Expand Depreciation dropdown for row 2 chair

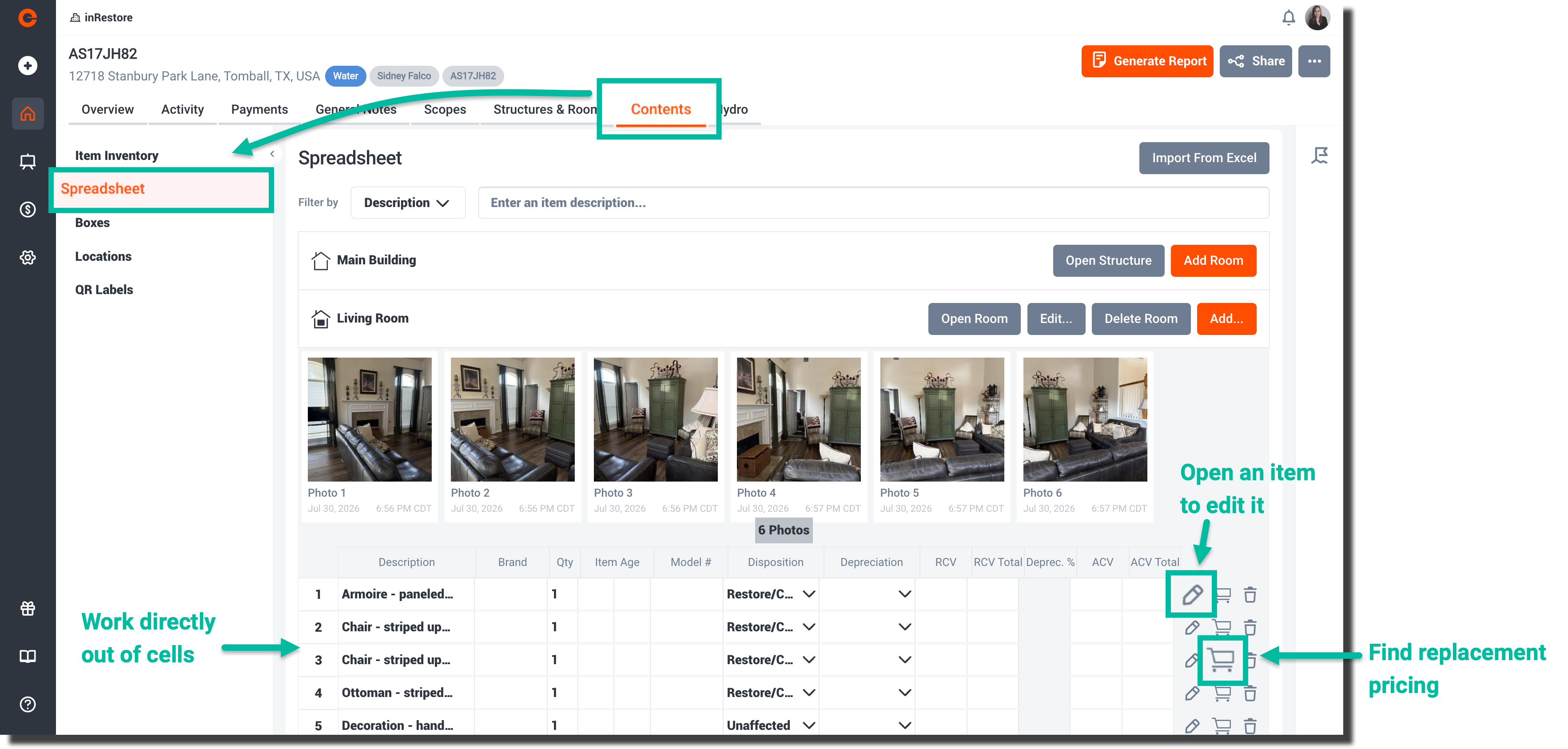tap(904, 626)
